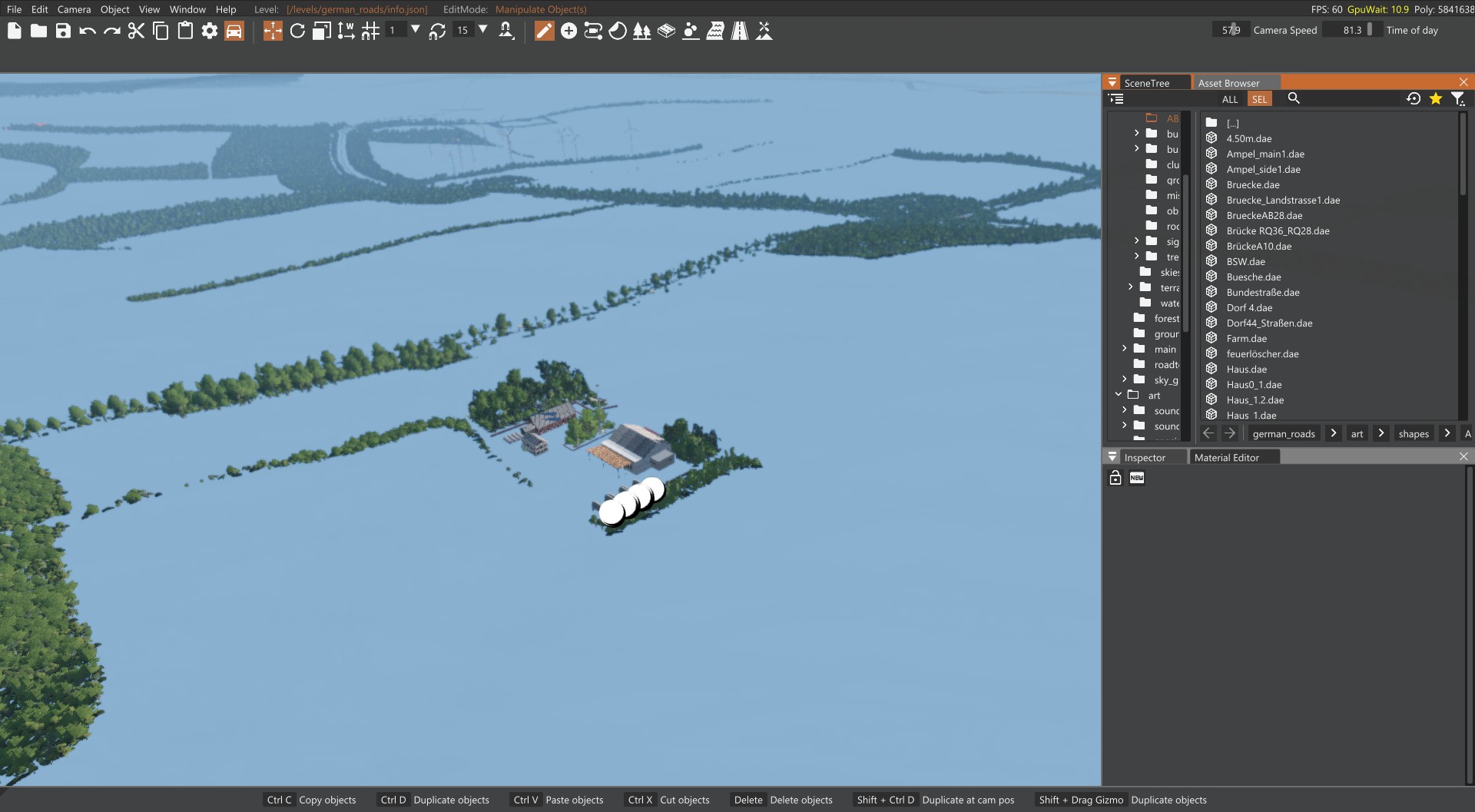
Task: Expand the main folder in the tree
Action: [x=1125, y=349]
